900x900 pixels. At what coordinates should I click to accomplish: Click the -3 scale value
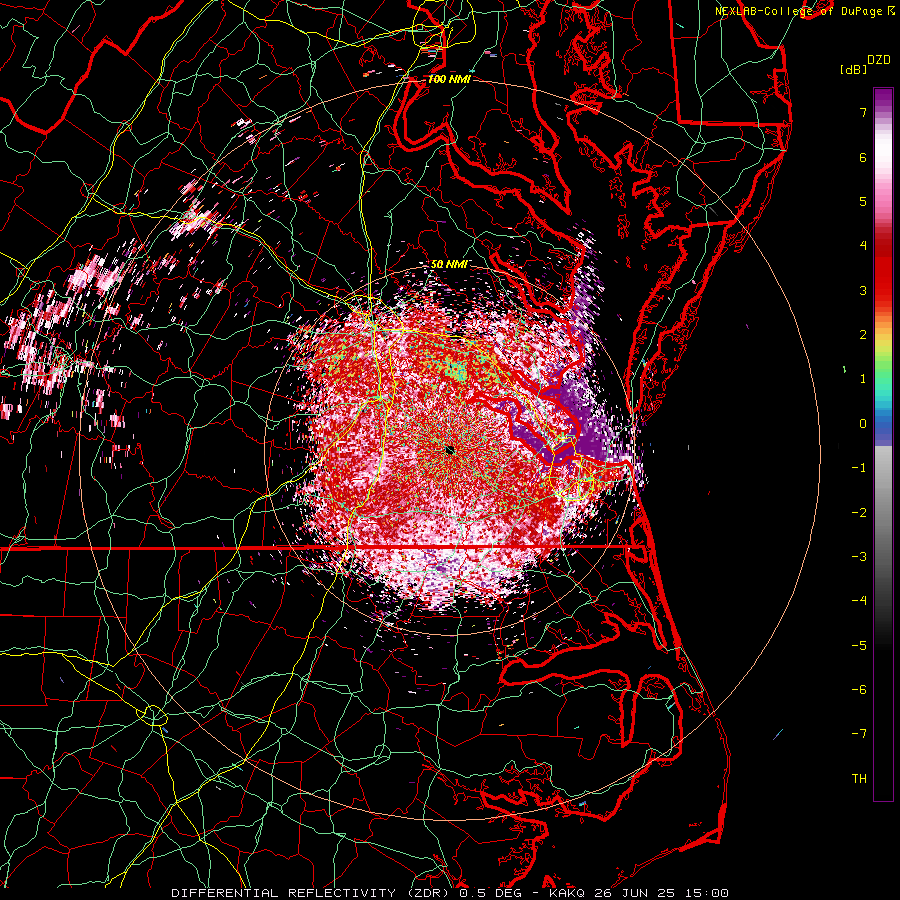coord(859,557)
